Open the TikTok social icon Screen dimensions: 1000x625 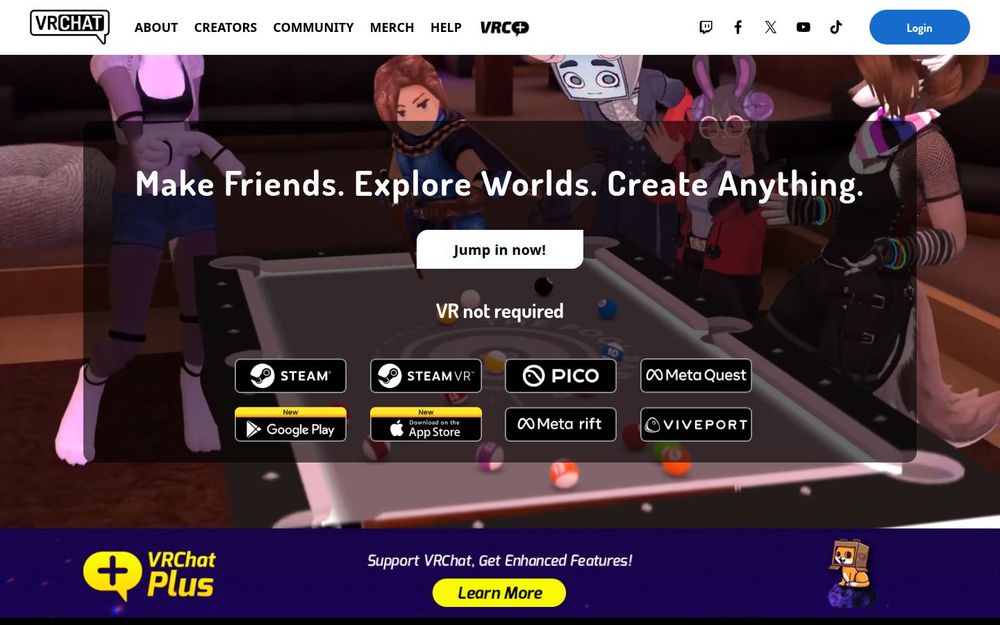tap(835, 27)
